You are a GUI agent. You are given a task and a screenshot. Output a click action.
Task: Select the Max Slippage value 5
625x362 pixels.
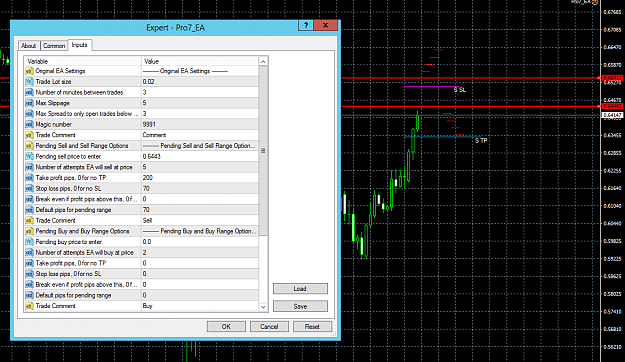pos(200,103)
